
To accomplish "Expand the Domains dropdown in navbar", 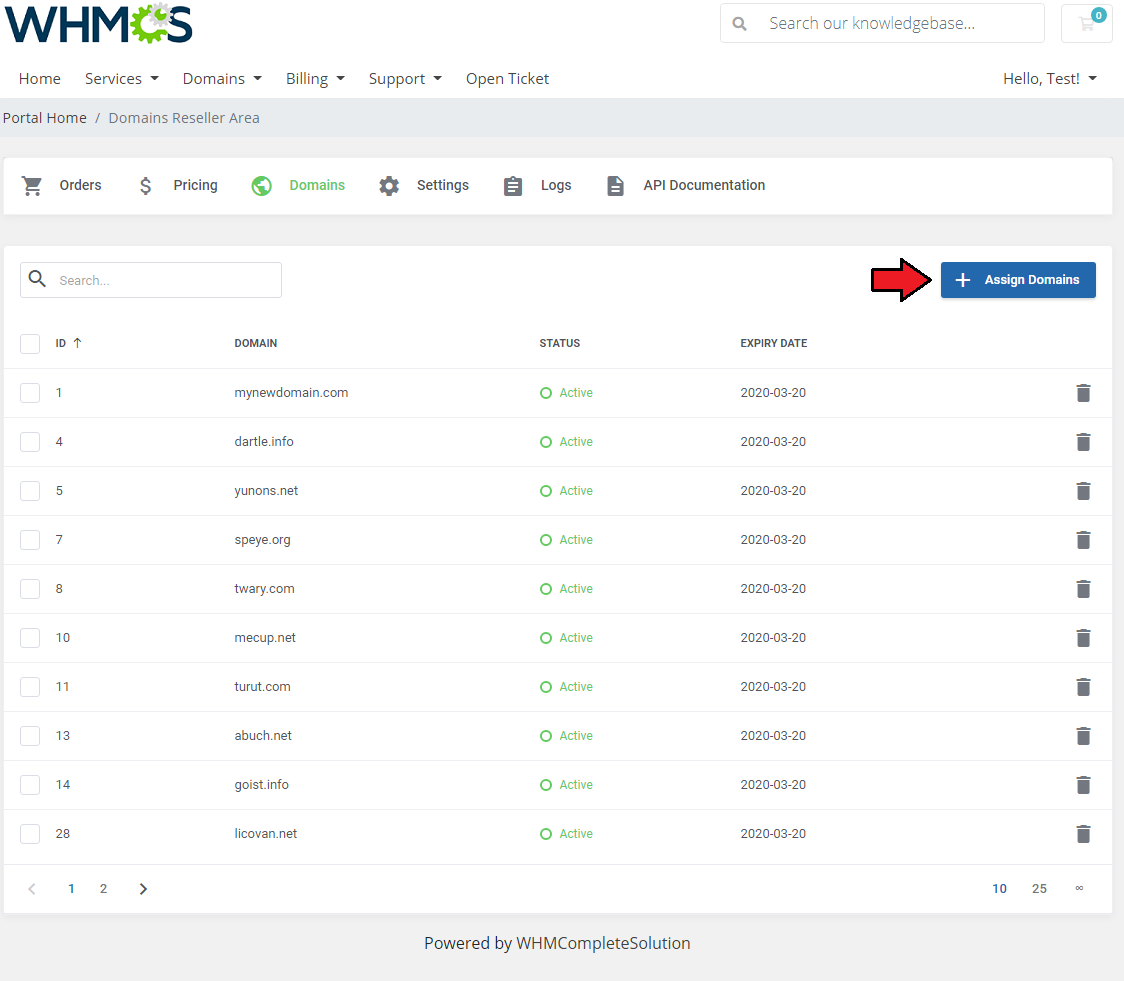I will tap(222, 79).
